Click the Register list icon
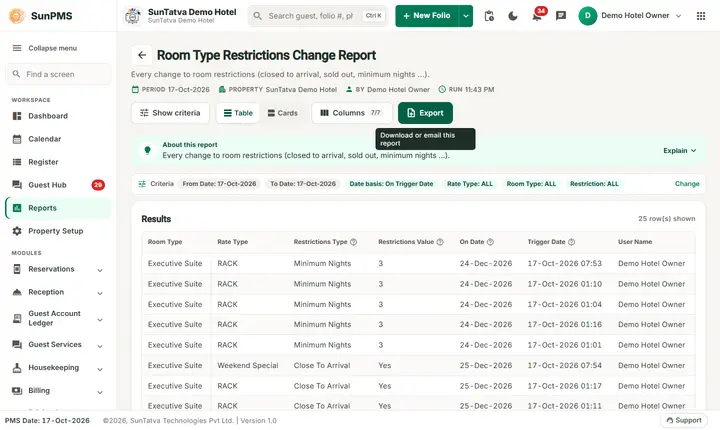 tap(17, 162)
